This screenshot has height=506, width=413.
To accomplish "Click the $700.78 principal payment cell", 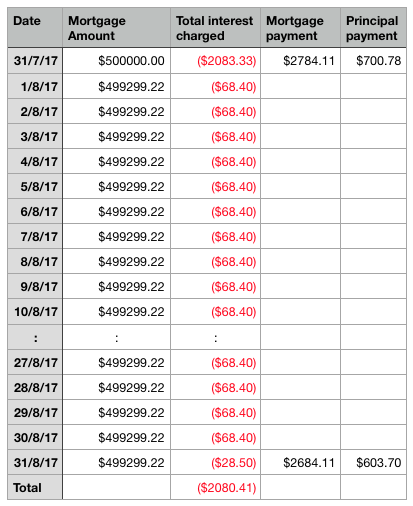I will [x=373, y=61].
